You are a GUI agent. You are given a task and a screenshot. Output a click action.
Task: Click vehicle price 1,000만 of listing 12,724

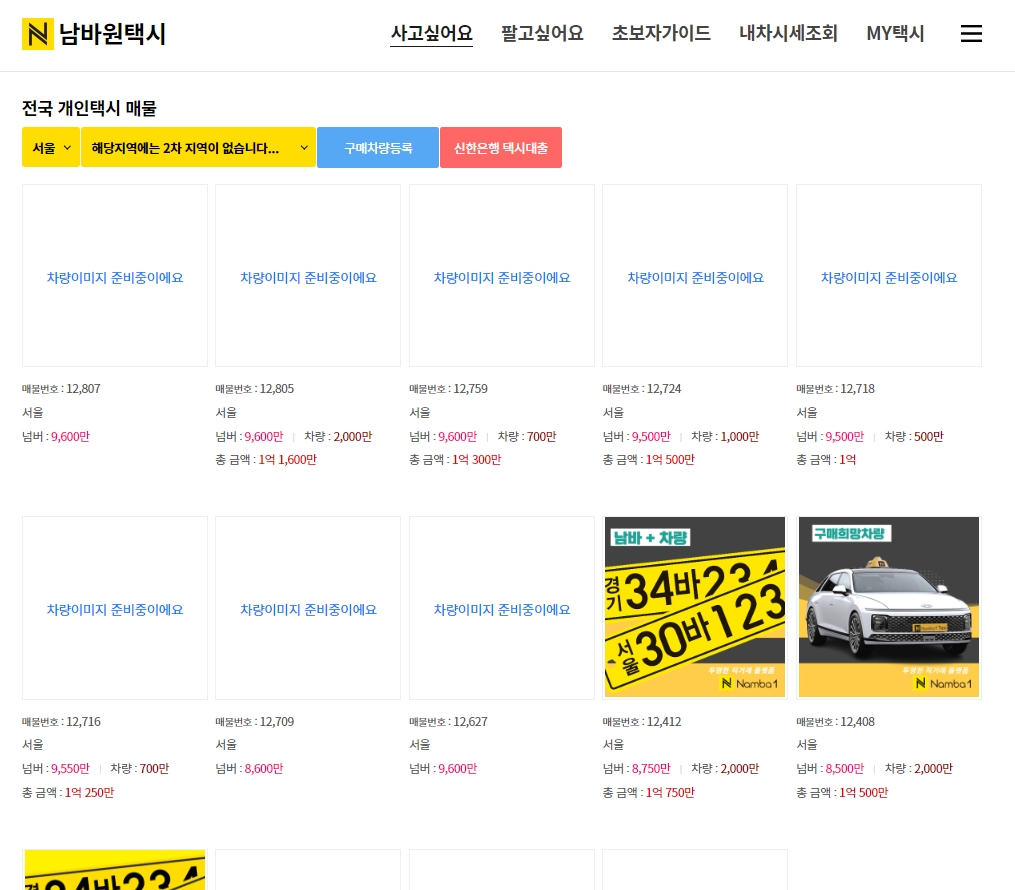coord(740,437)
